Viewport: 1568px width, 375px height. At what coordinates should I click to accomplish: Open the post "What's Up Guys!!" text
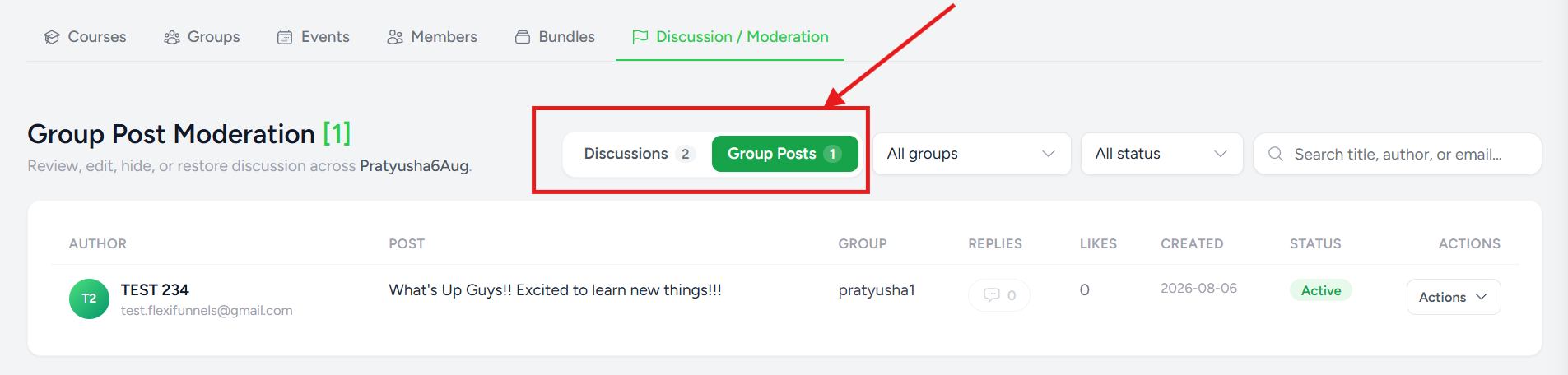[555, 290]
